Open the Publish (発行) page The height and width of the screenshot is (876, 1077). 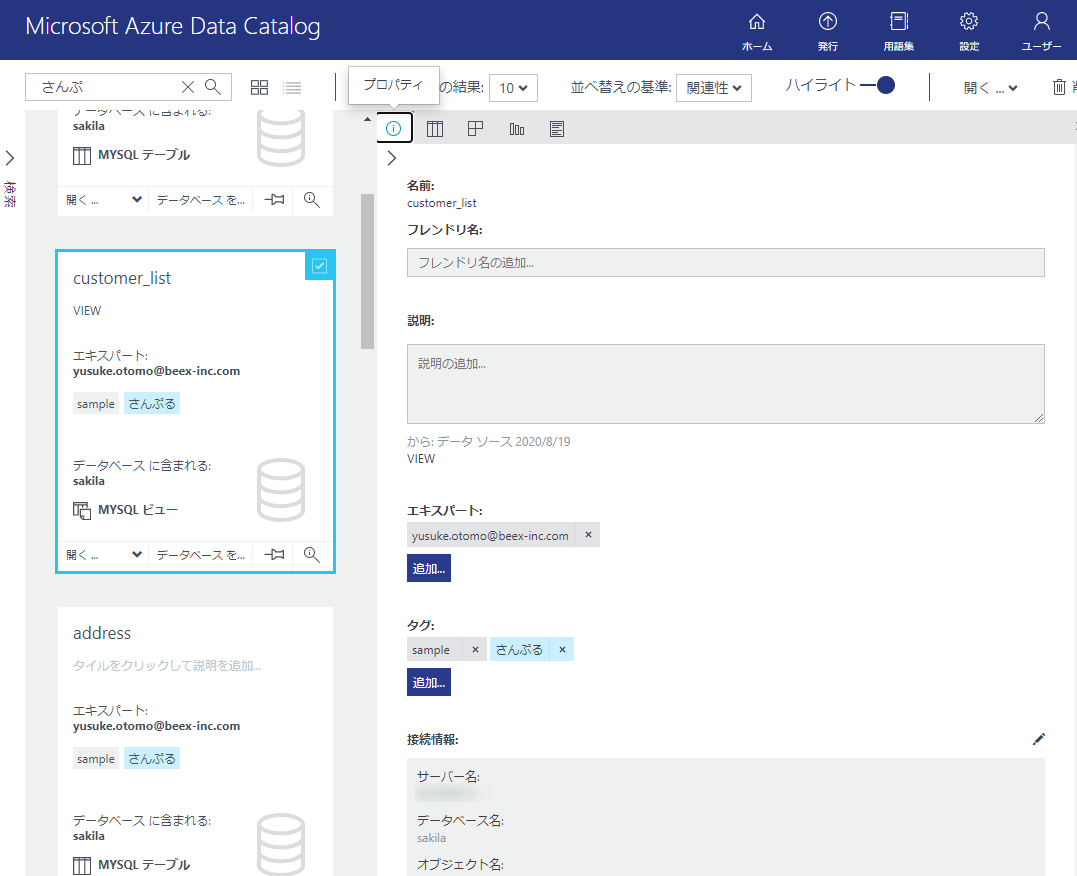828,32
